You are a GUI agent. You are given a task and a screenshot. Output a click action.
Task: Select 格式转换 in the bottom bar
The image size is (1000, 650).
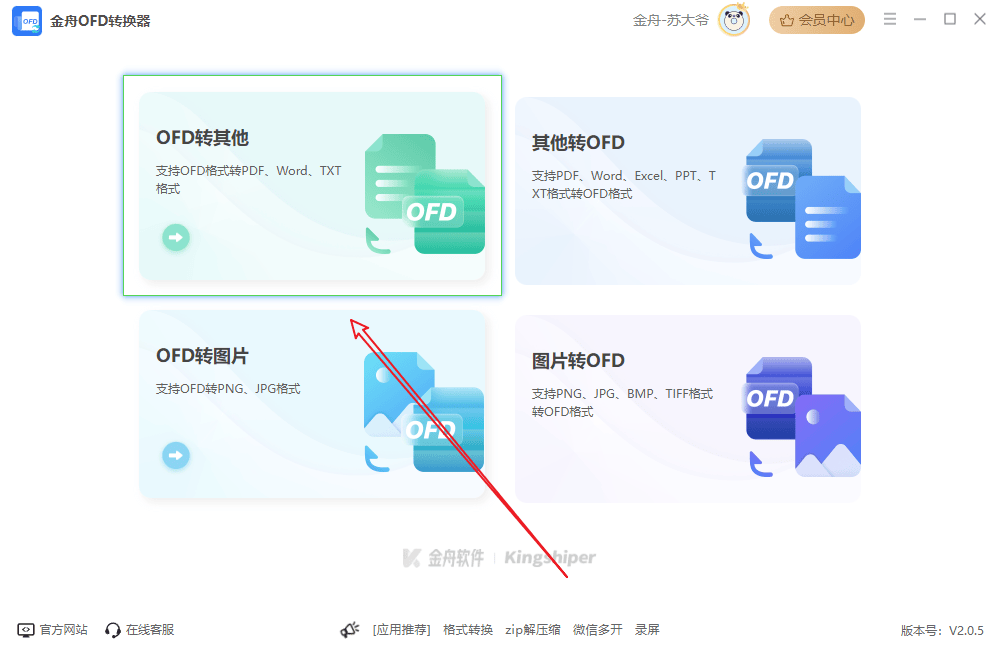tap(467, 629)
